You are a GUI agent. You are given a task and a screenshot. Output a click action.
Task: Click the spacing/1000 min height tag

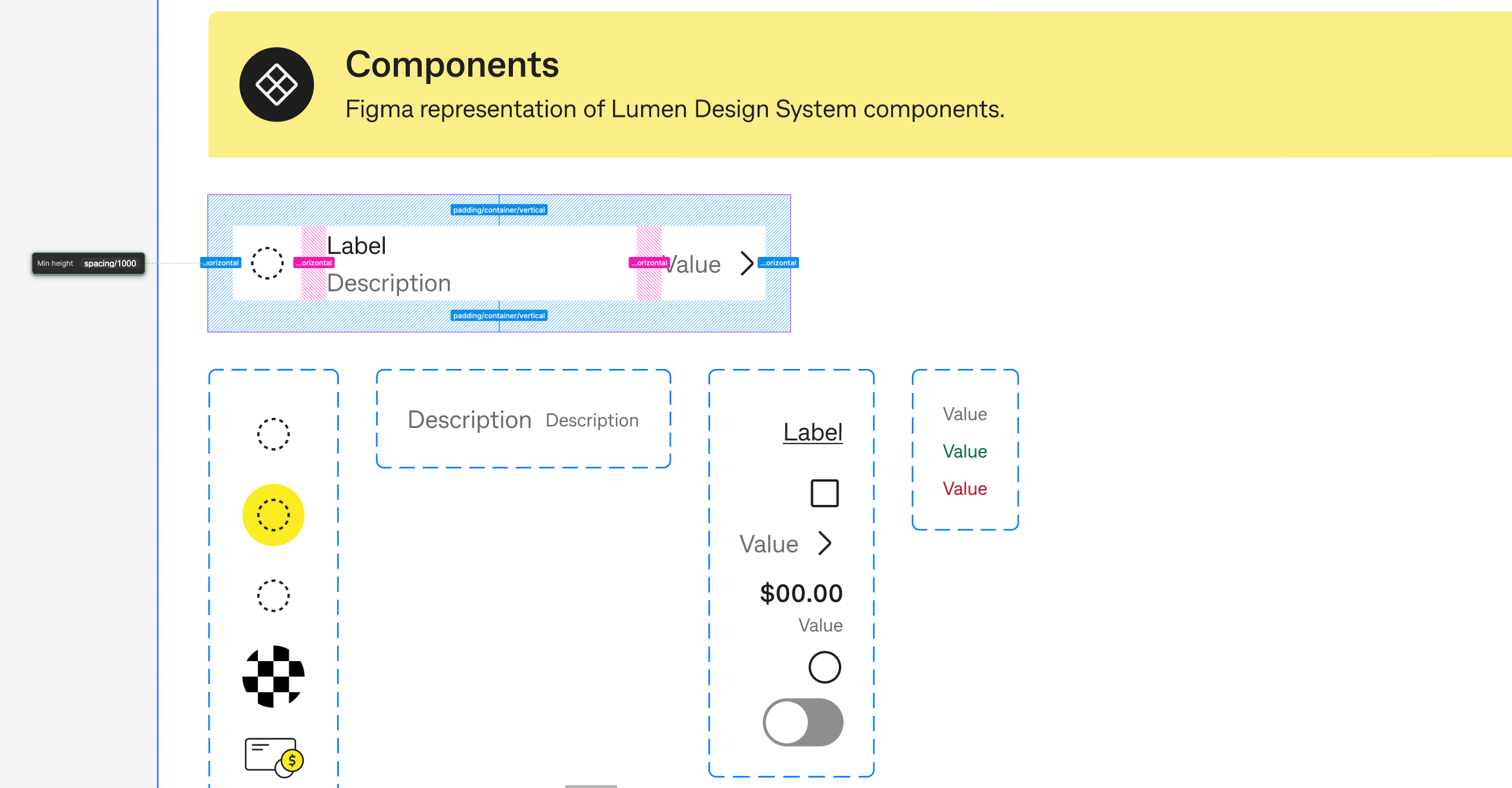[110, 263]
